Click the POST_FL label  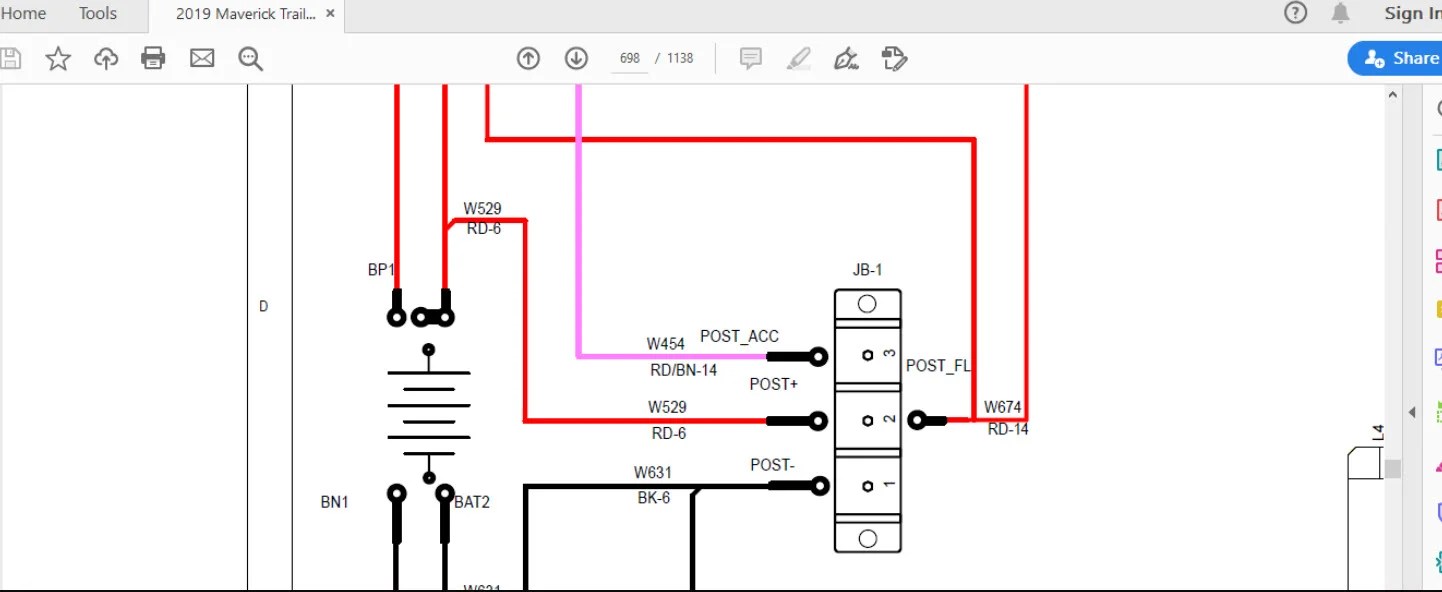[938, 366]
